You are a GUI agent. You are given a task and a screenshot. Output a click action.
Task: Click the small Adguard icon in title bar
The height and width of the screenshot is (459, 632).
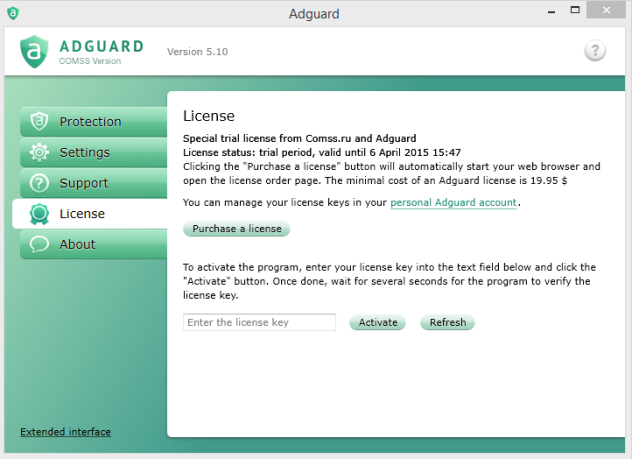[13, 13]
